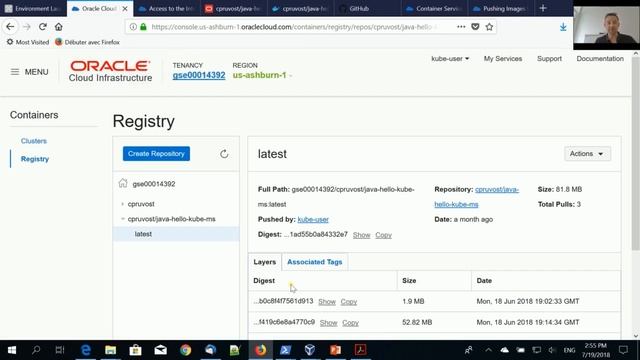Screen dimensions: 640x360
Task: Click the browser home button
Action: (59, 27)
